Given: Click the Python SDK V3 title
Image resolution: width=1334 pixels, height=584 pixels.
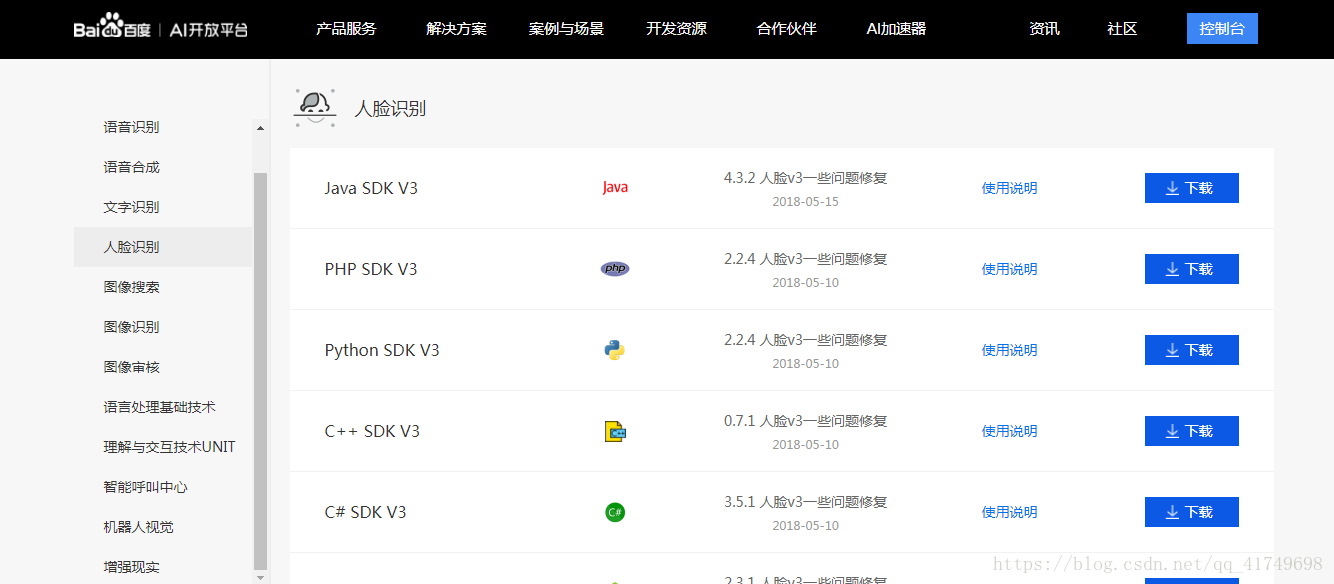Looking at the screenshot, I should (x=382, y=350).
